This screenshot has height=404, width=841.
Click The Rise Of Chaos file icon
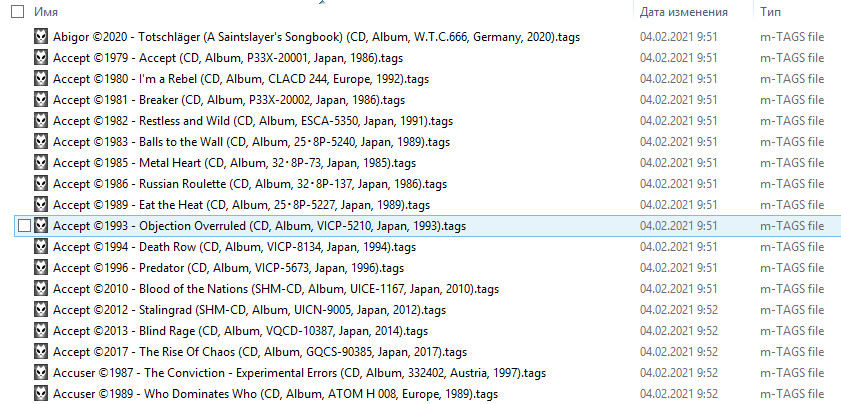[41, 352]
